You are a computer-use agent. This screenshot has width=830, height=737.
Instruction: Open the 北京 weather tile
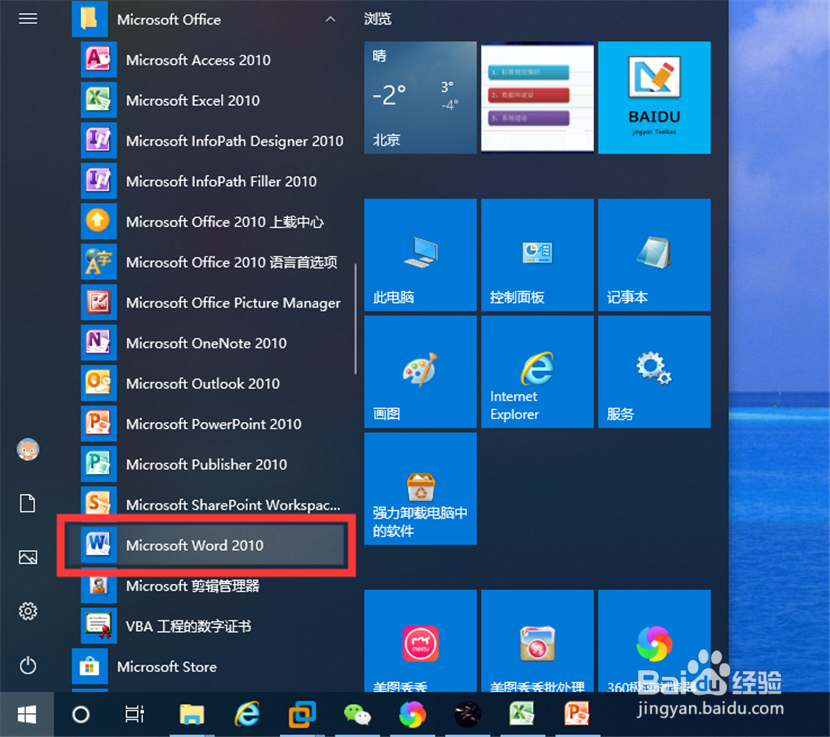click(x=420, y=98)
